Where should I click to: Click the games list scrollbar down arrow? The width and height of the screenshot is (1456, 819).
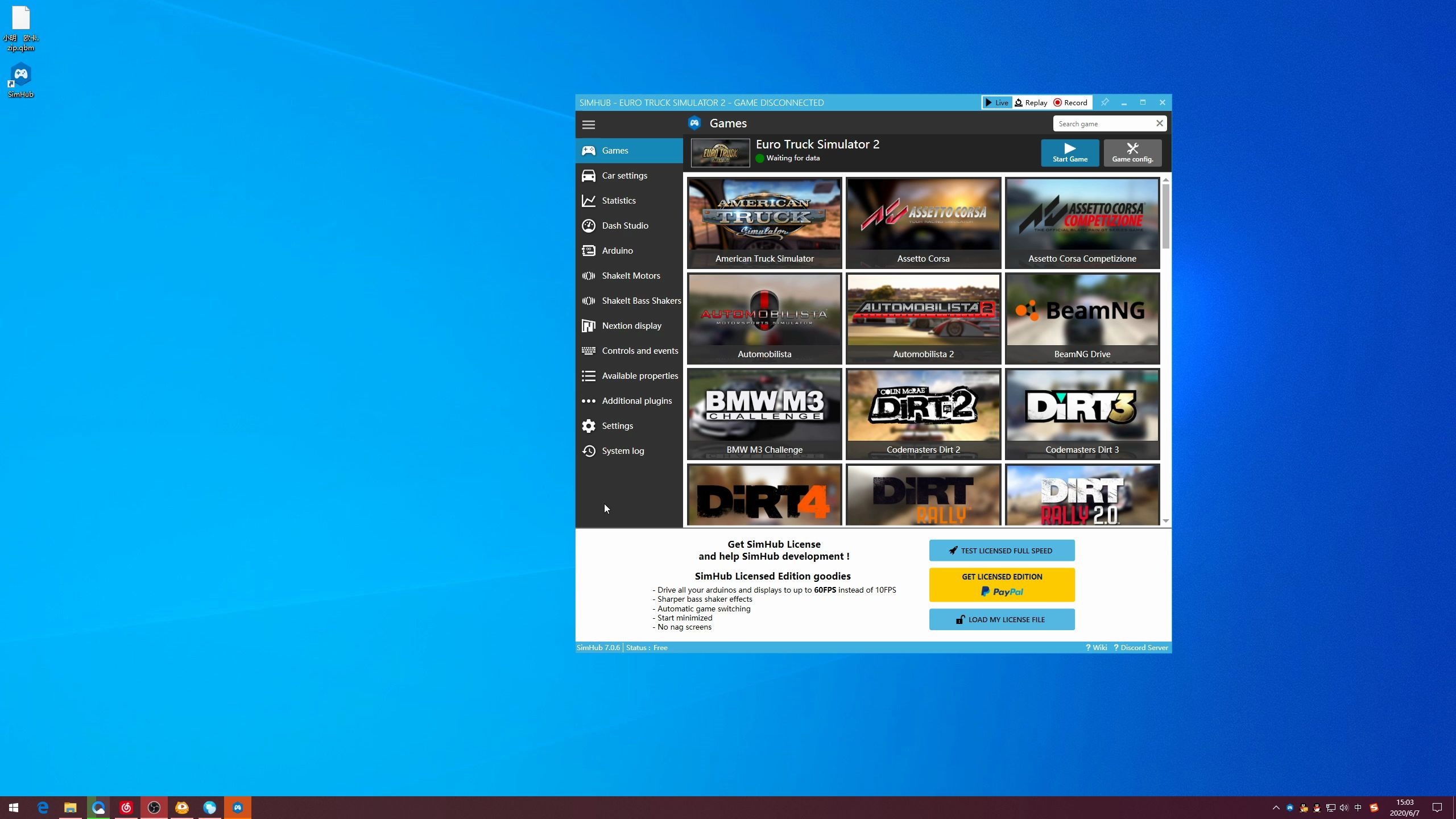click(1165, 521)
